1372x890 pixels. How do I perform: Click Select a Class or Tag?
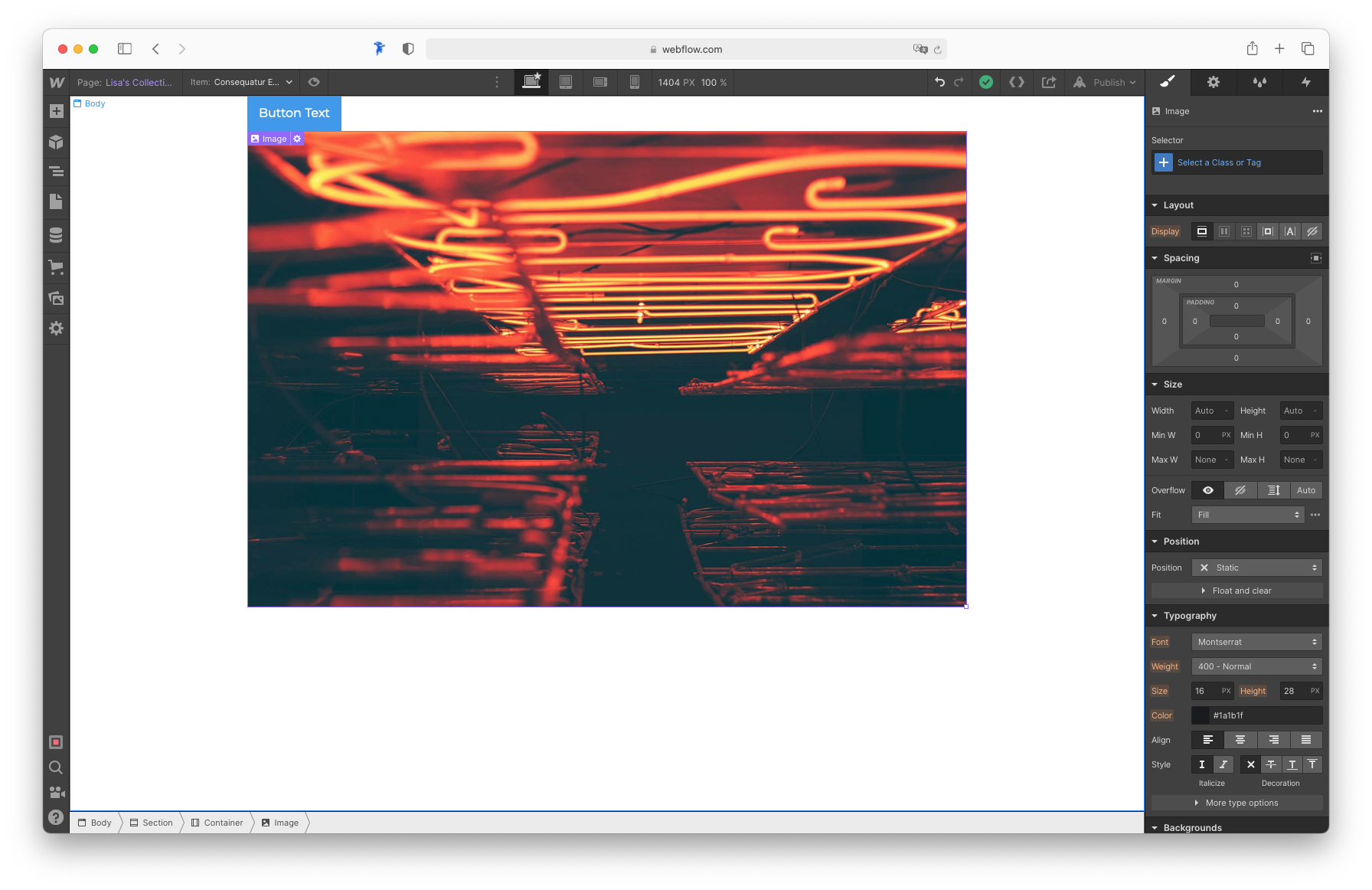point(1219,162)
